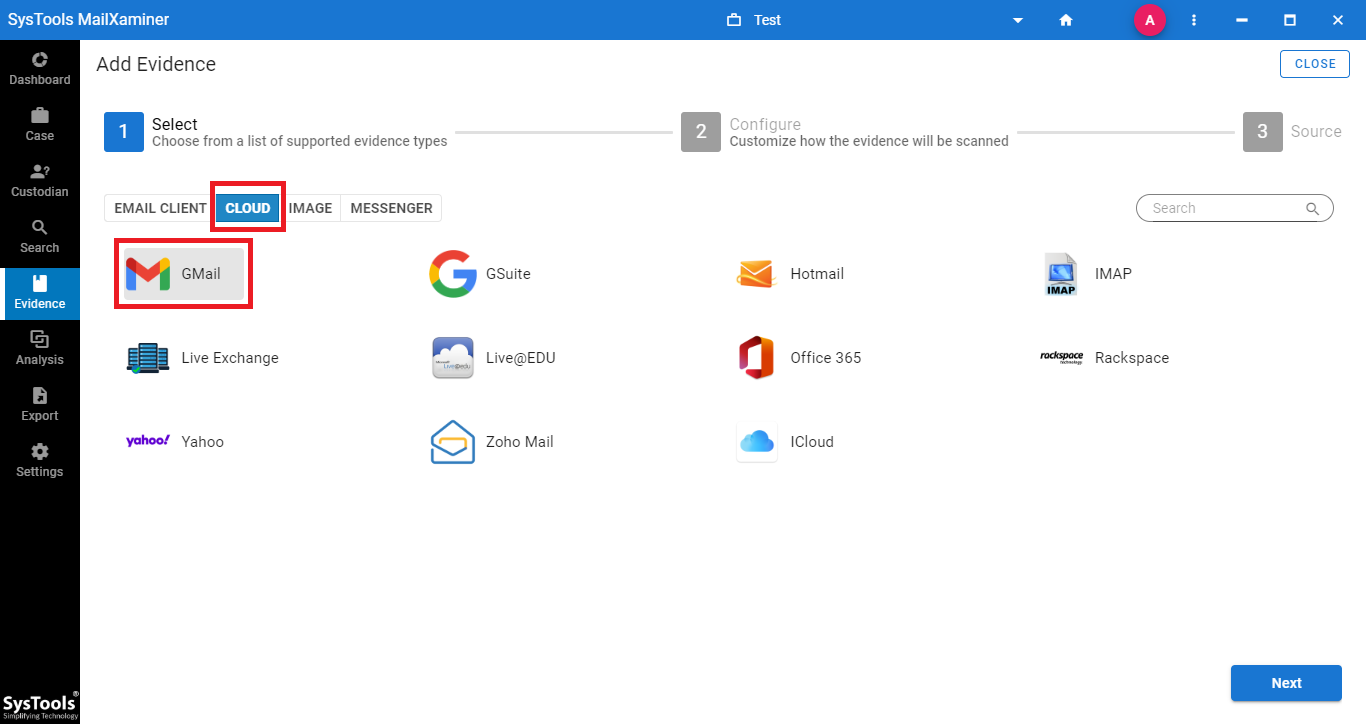Open the Search section in sidebar

pos(40,237)
